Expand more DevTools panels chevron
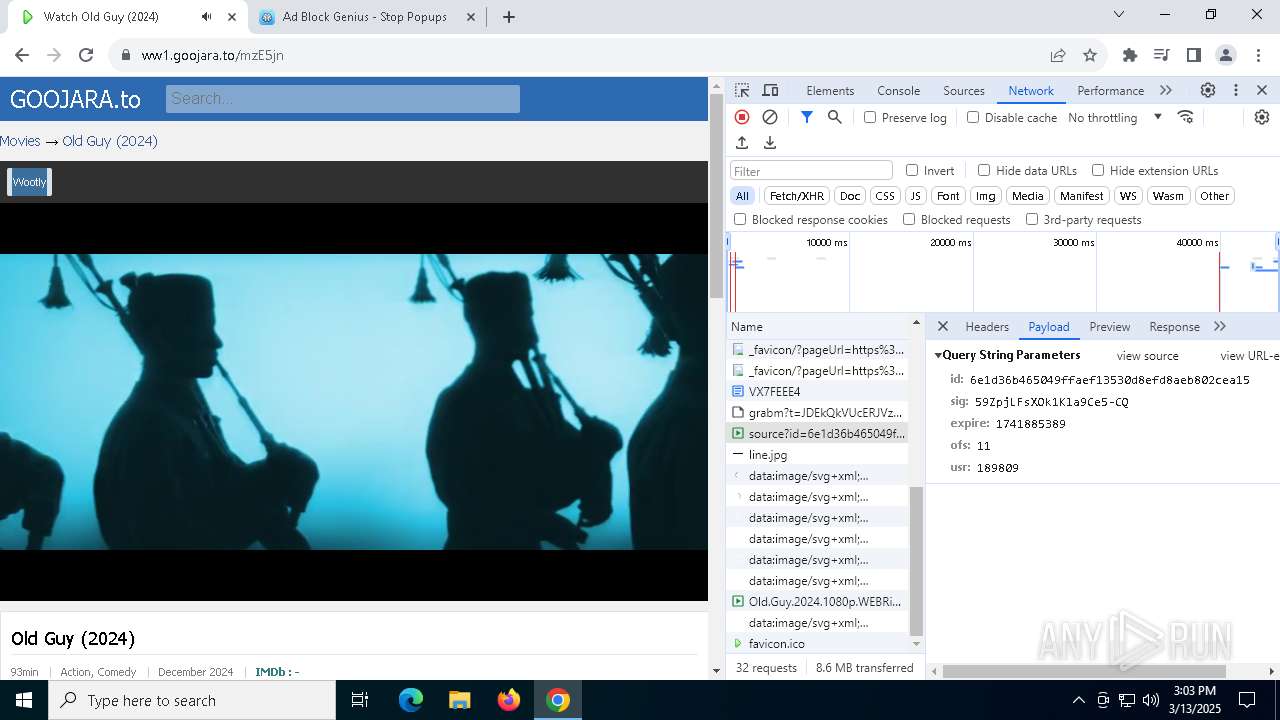This screenshot has height=720, width=1280. tap(1166, 90)
